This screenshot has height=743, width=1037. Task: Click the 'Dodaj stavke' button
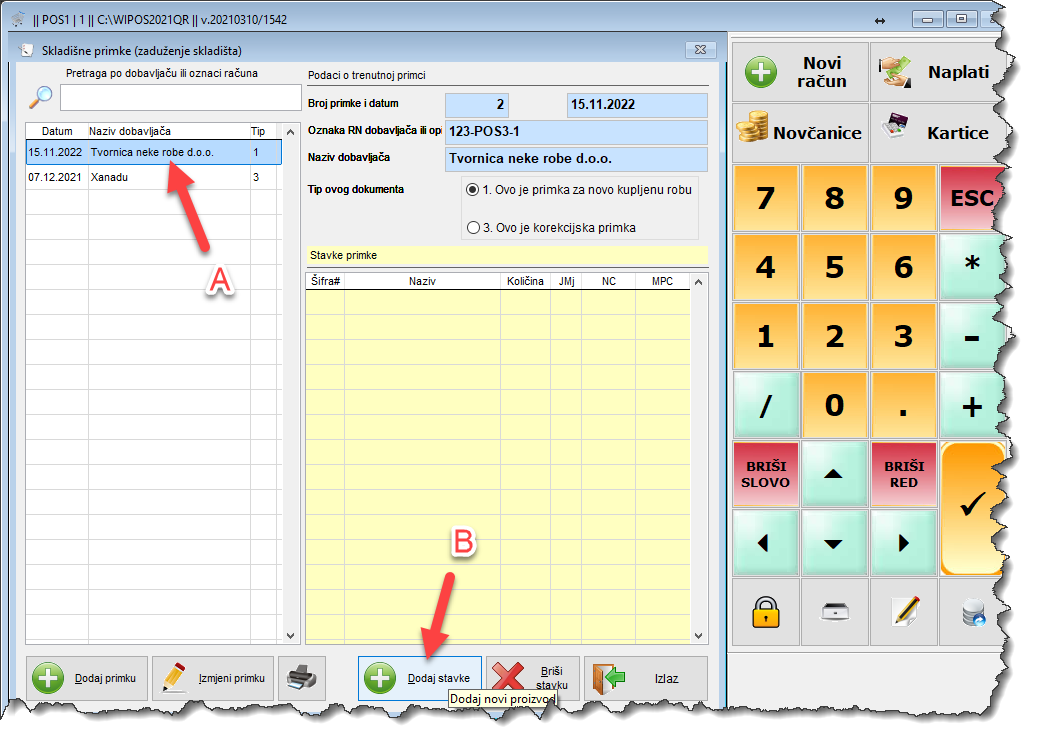click(420, 679)
